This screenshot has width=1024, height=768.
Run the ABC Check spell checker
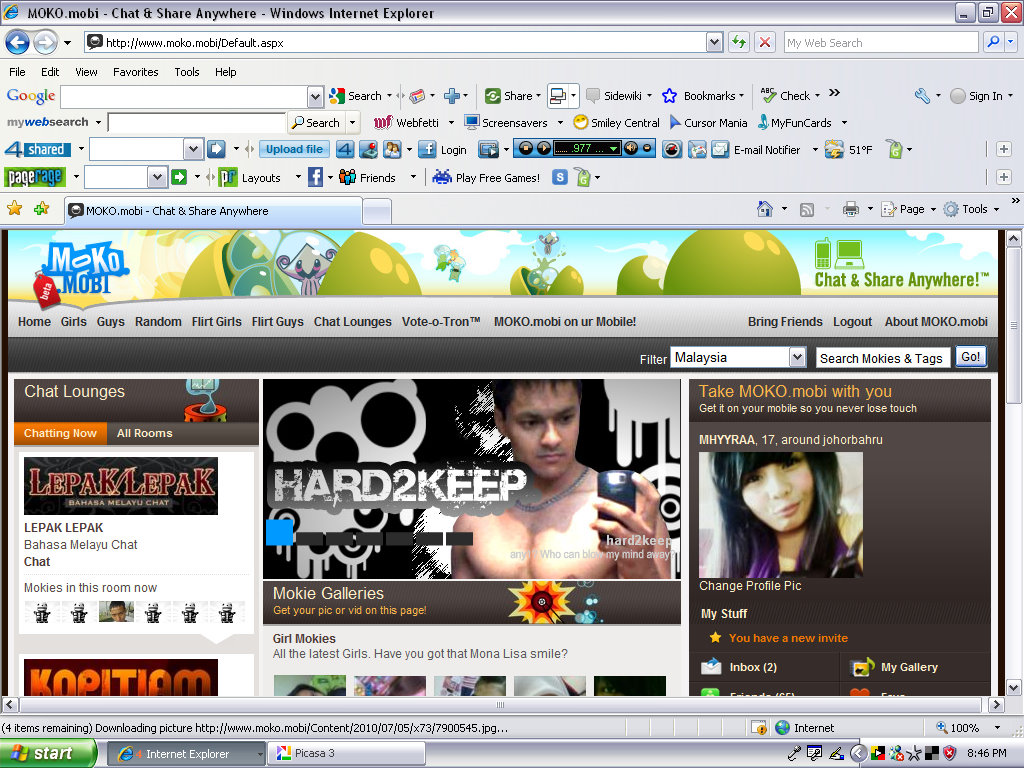coord(790,95)
